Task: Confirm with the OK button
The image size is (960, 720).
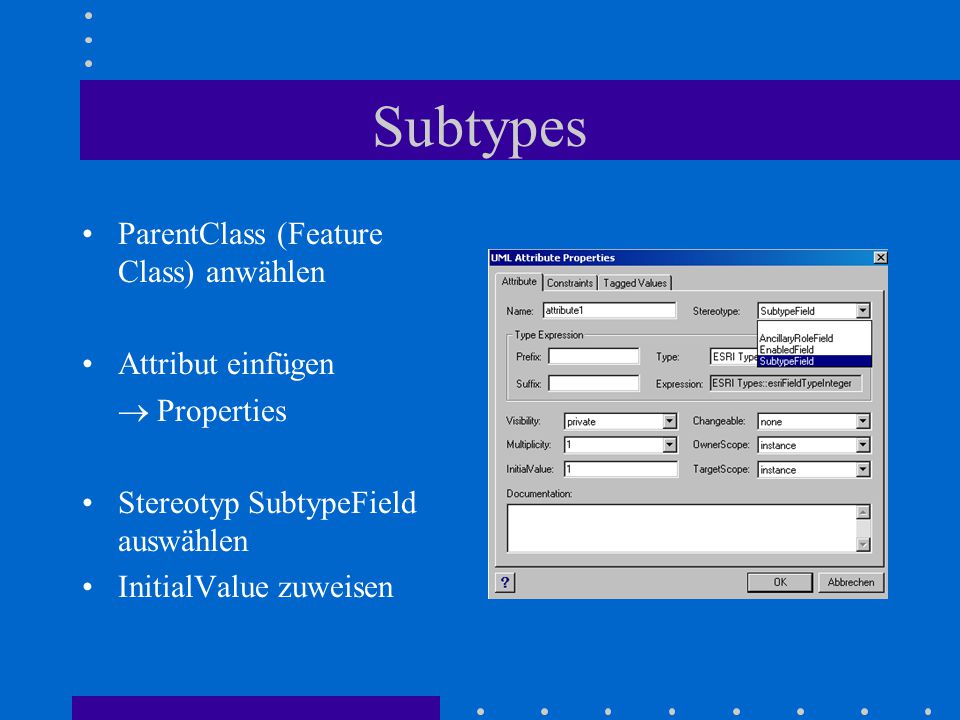Action: [x=780, y=582]
